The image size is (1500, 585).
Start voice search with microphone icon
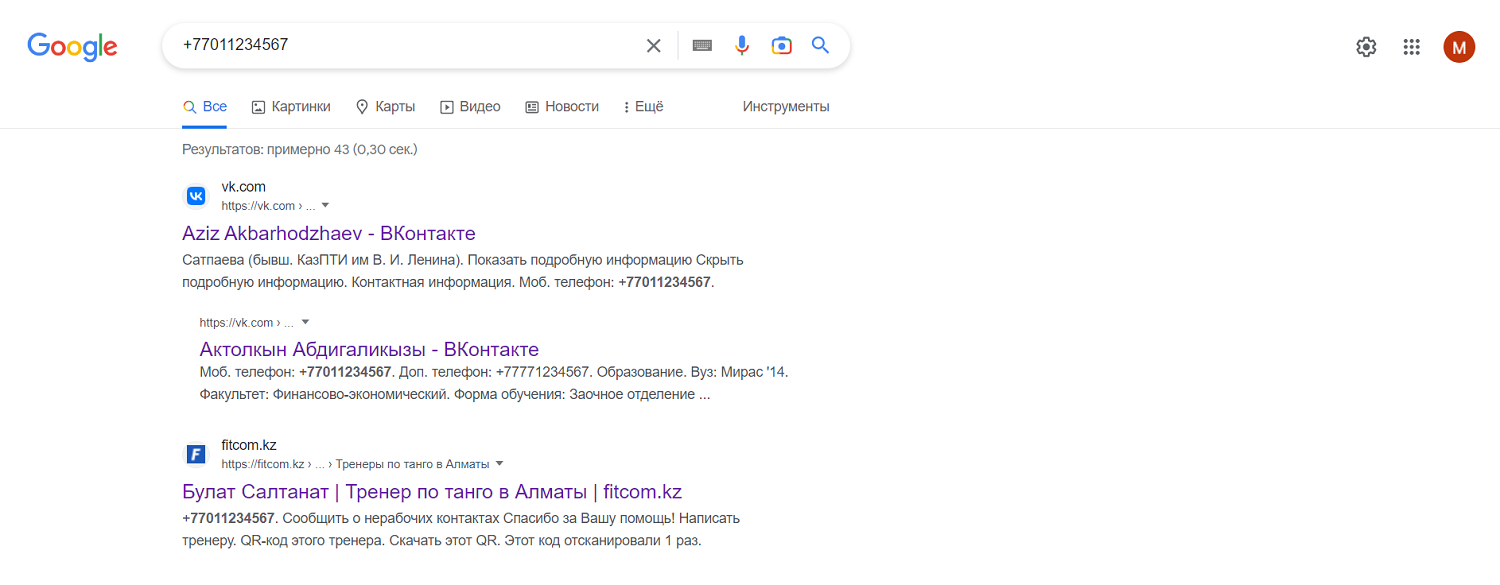coord(741,45)
